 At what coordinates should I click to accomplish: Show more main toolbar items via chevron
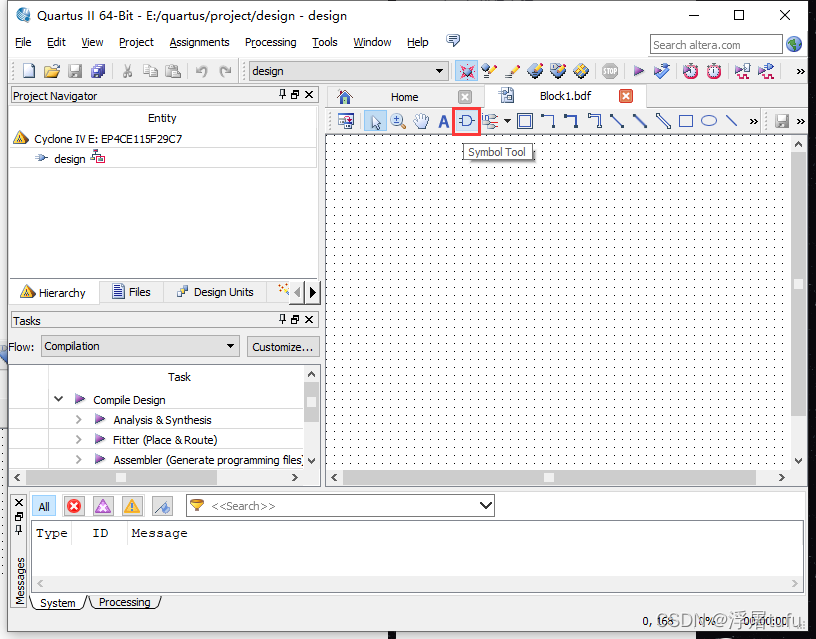pyautogui.click(x=800, y=71)
